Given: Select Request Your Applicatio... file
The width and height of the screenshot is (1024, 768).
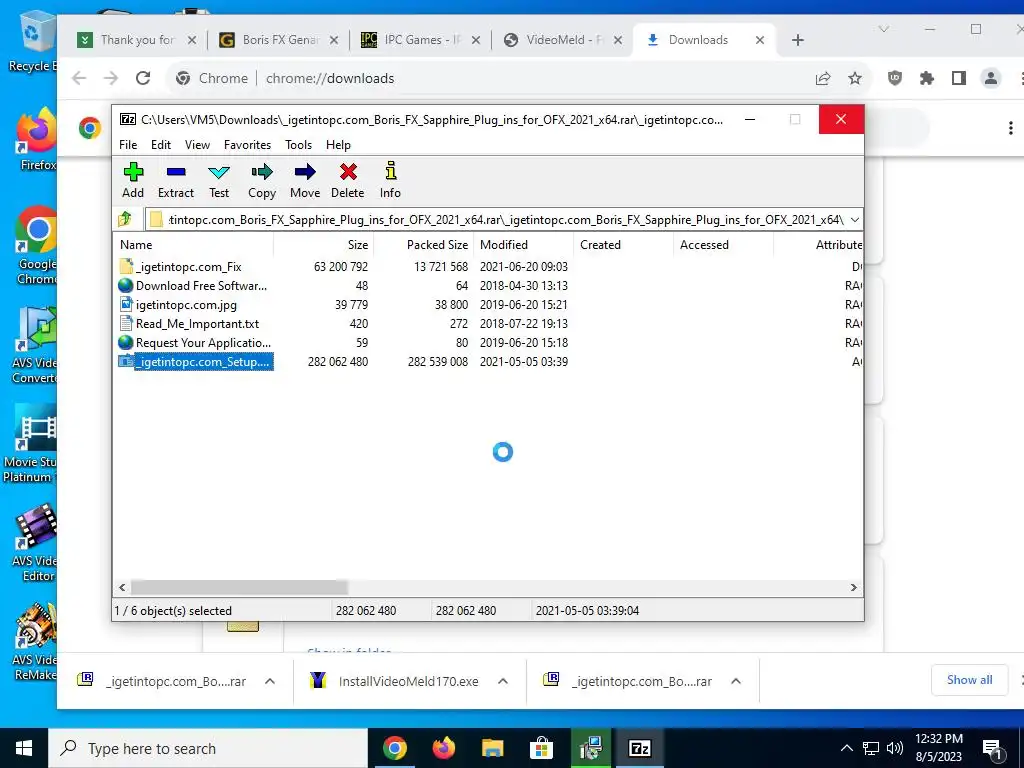Looking at the screenshot, I should tap(202, 342).
